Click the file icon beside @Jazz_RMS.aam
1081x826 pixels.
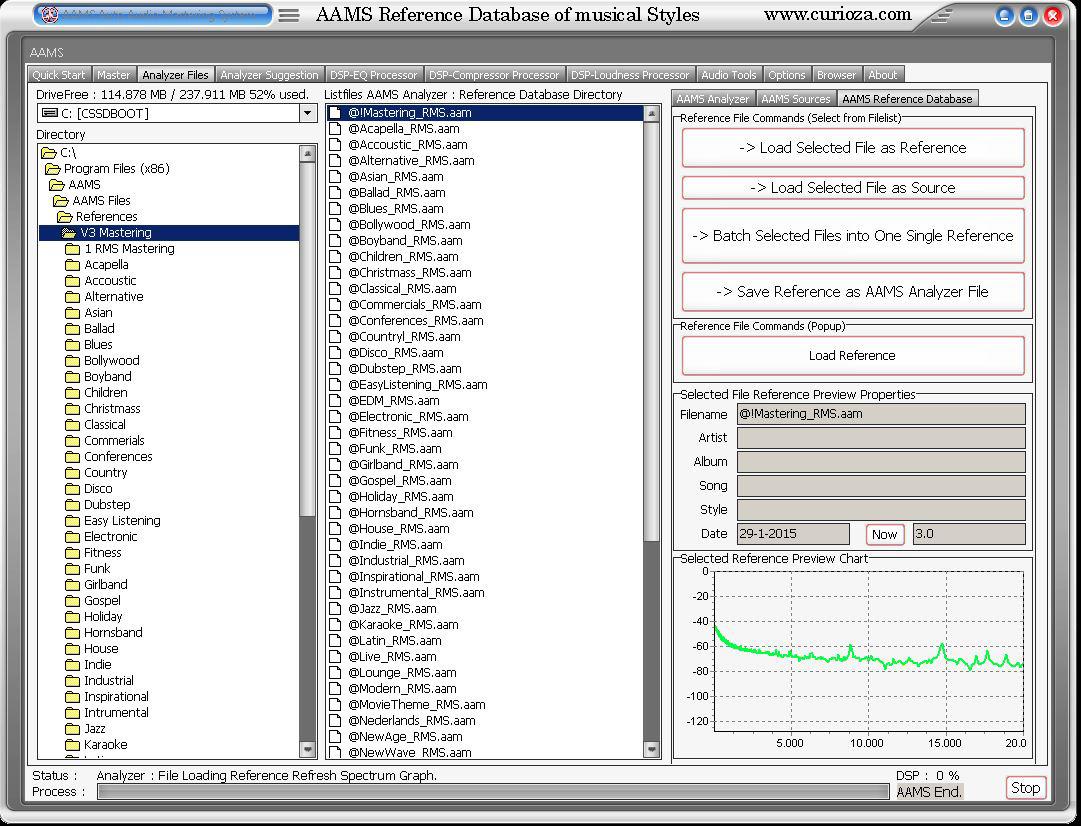click(335, 608)
